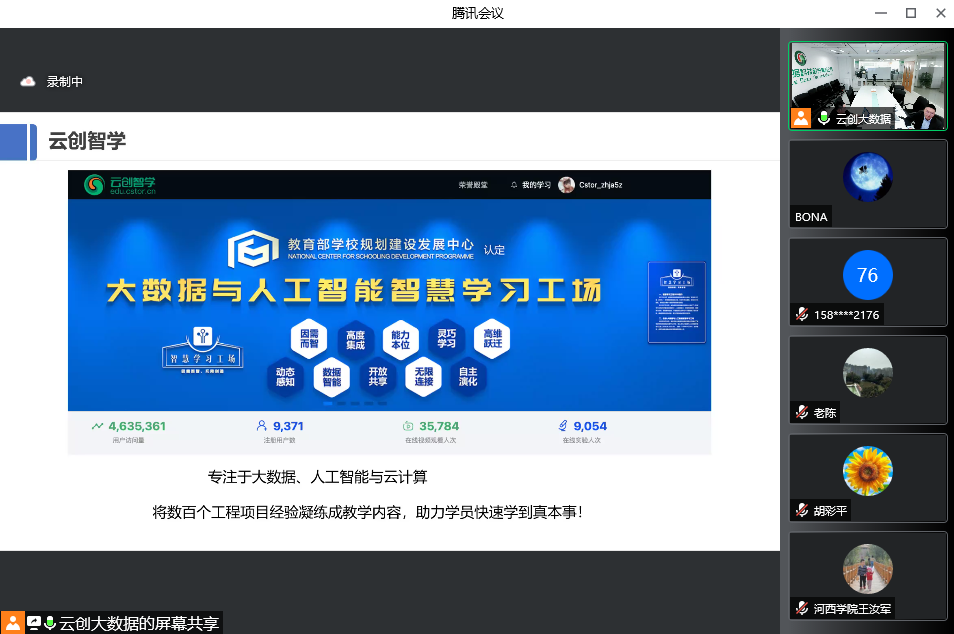Click muted microphone icon for 158****2176
This screenshot has width=954, height=634.
point(802,314)
